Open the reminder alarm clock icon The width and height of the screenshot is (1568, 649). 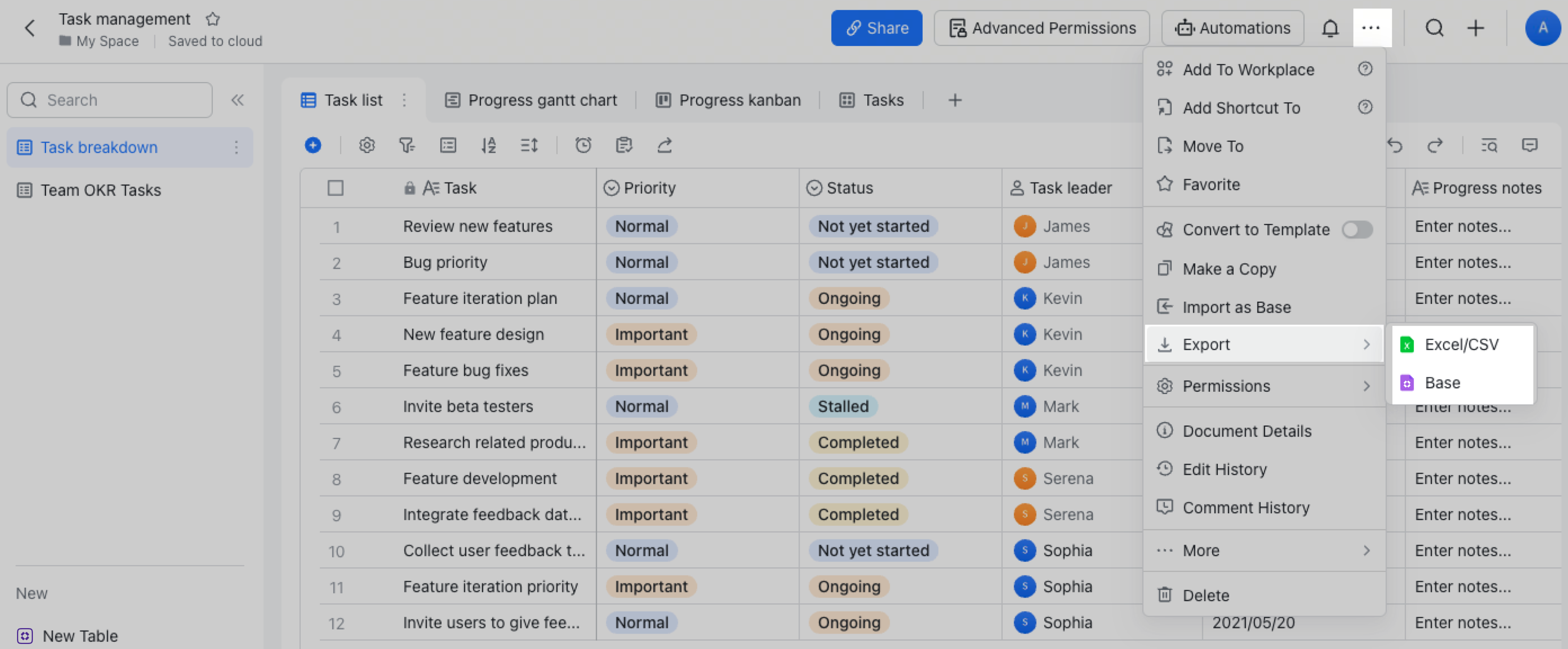pyautogui.click(x=583, y=145)
